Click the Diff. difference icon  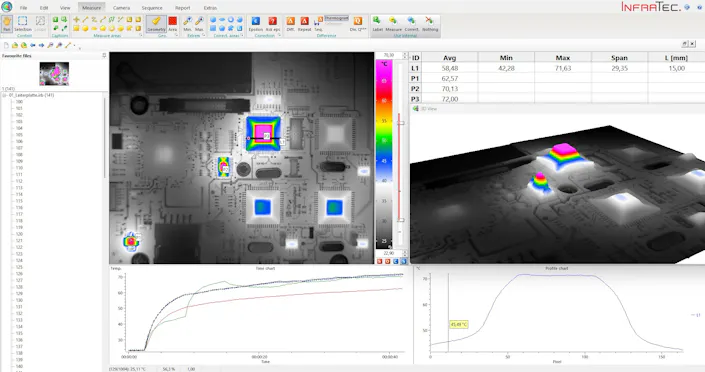pyautogui.click(x=290, y=24)
